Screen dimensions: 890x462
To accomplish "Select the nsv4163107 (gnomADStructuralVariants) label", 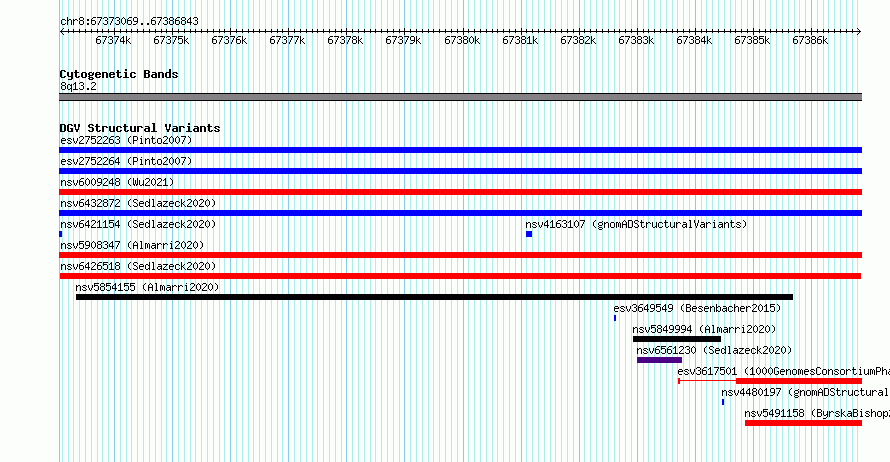I will (x=636, y=224).
